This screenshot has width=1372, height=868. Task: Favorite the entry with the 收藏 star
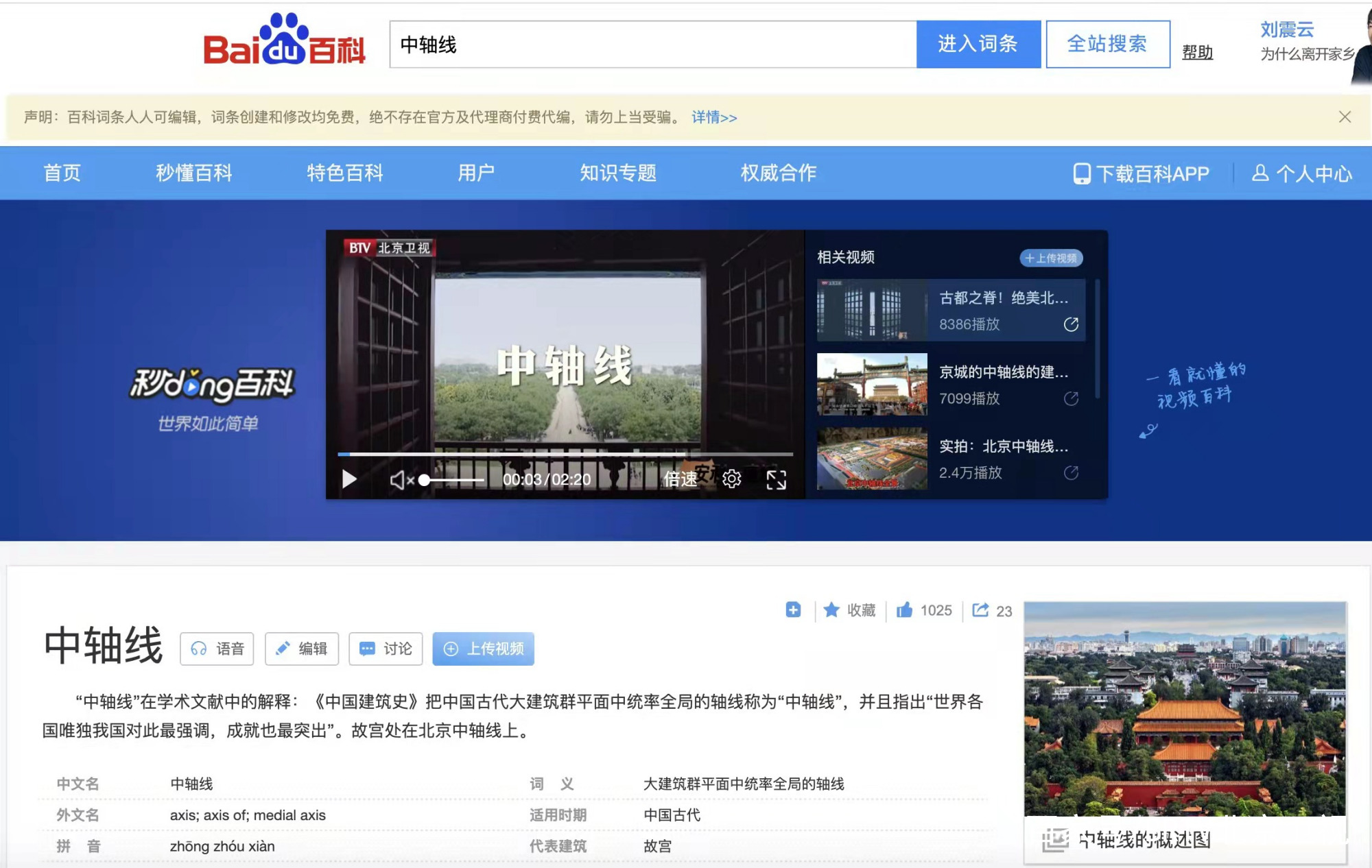[849, 610]
